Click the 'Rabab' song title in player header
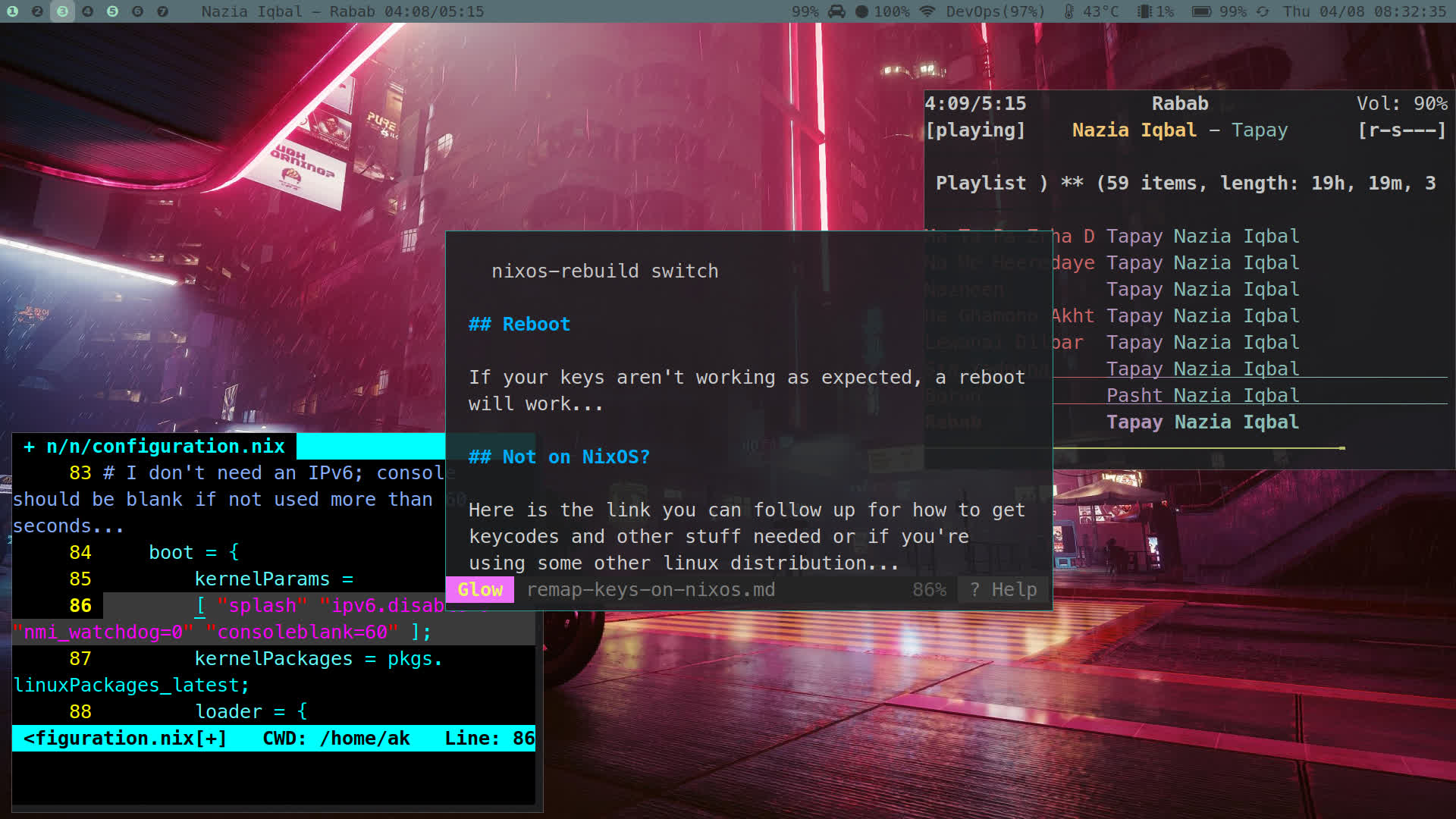The width and height of the screenshot is (1456, 819). 1180,103
